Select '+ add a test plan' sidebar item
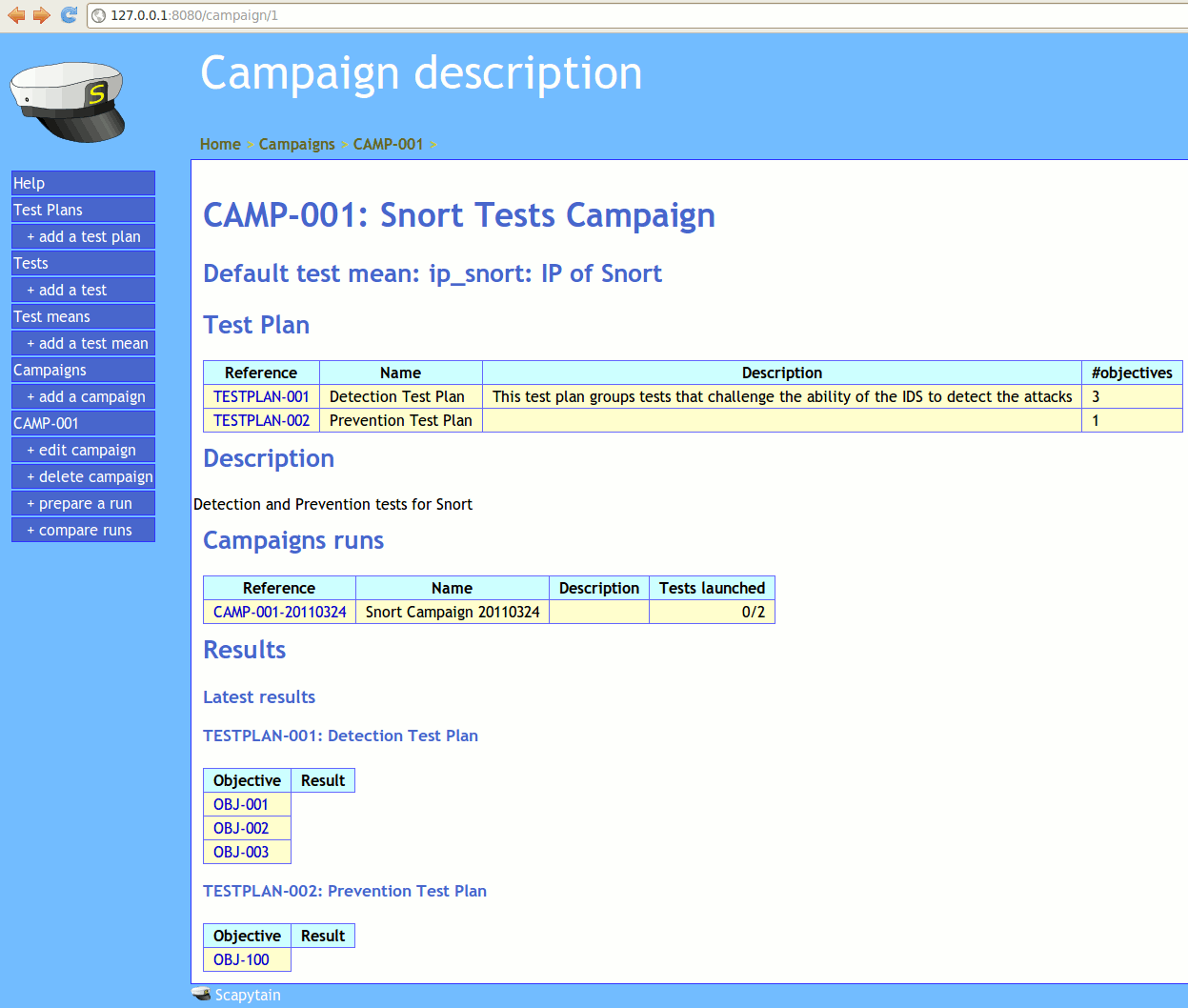Viewport: 1188px width, 1008px height. click(84, 236)
